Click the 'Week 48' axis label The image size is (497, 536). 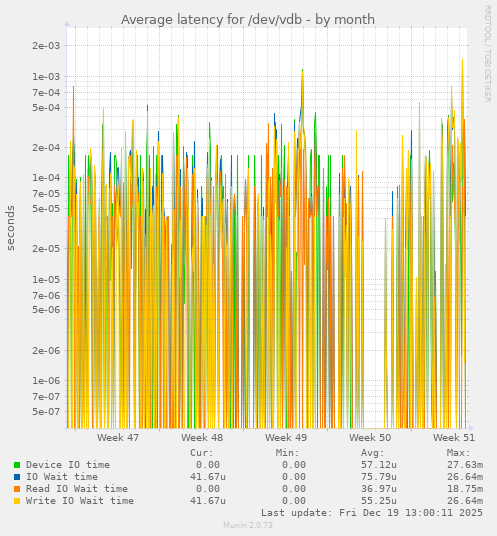202,438
